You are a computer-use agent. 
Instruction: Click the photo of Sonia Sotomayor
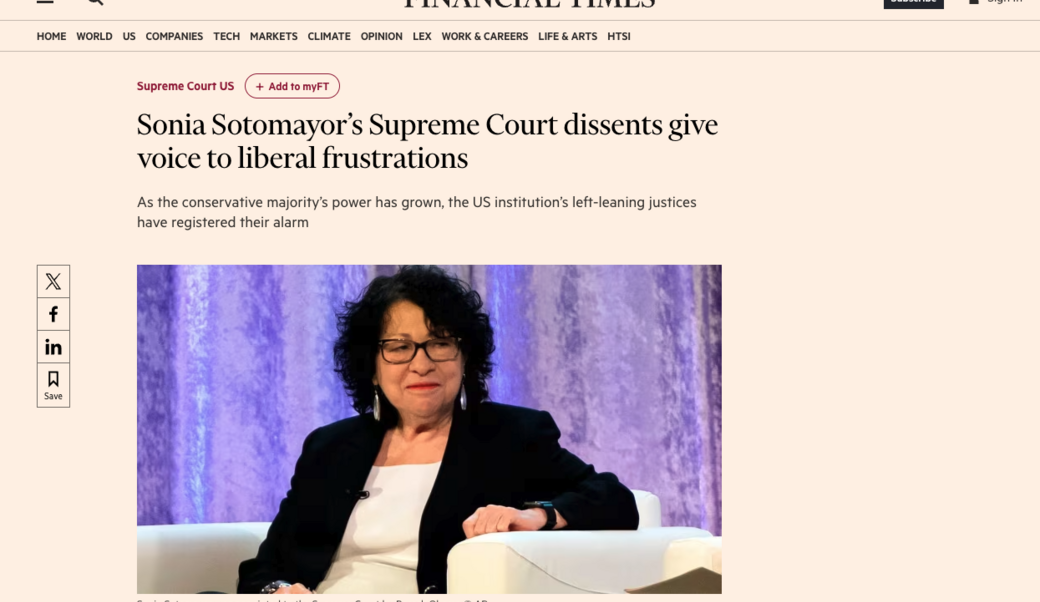tap(428, 428)
